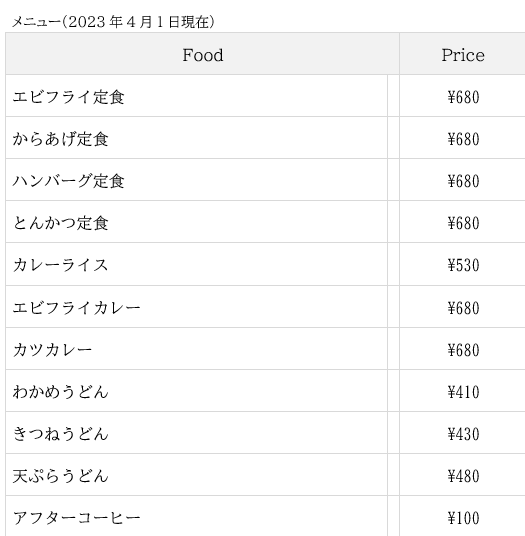The width and height of the screenshot is (525, 536).
Task: Select the エビフライ定食 menu cell
Action: click(197, 96)
